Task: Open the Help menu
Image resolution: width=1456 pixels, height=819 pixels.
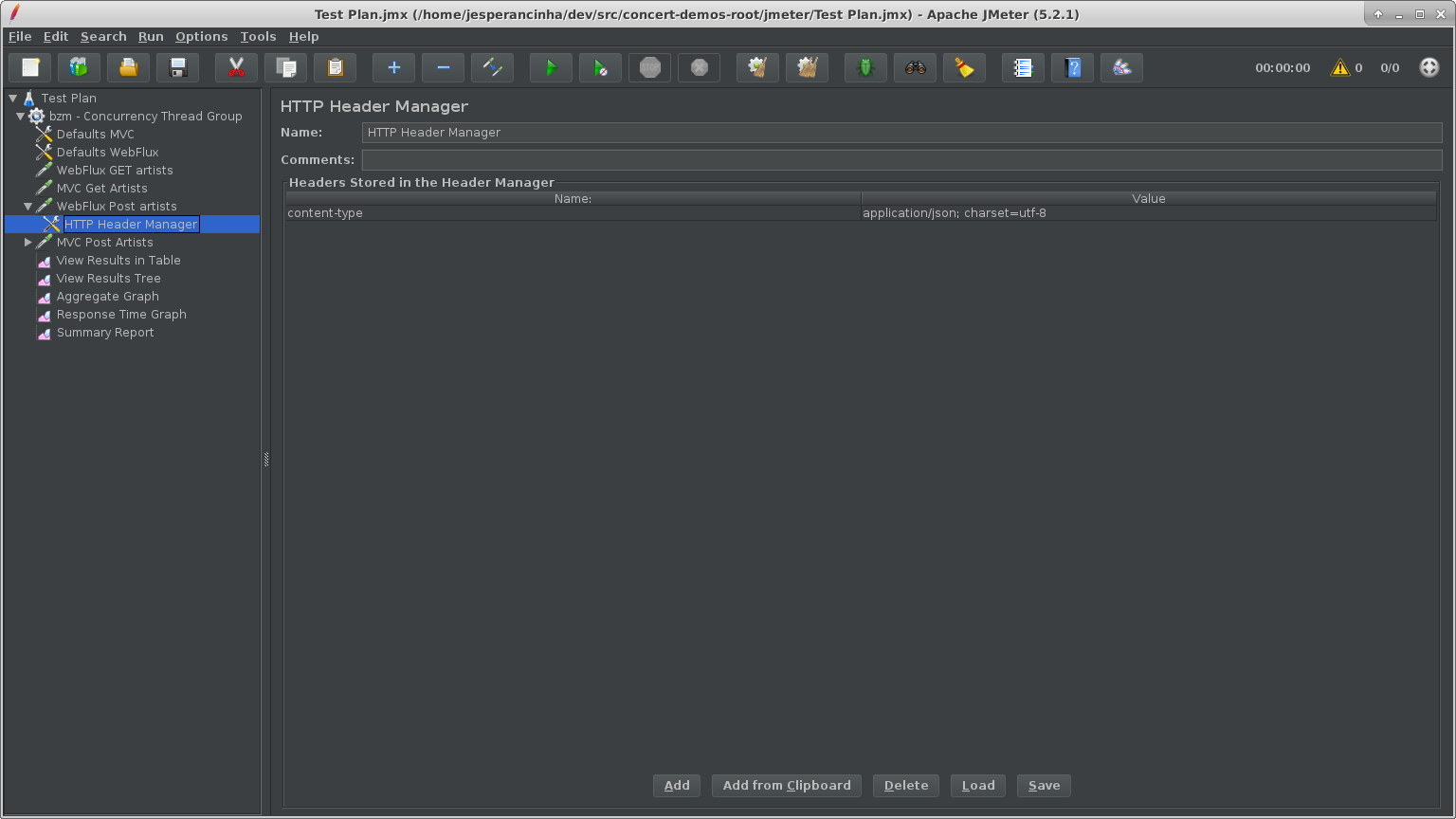Action: (303, 36)
